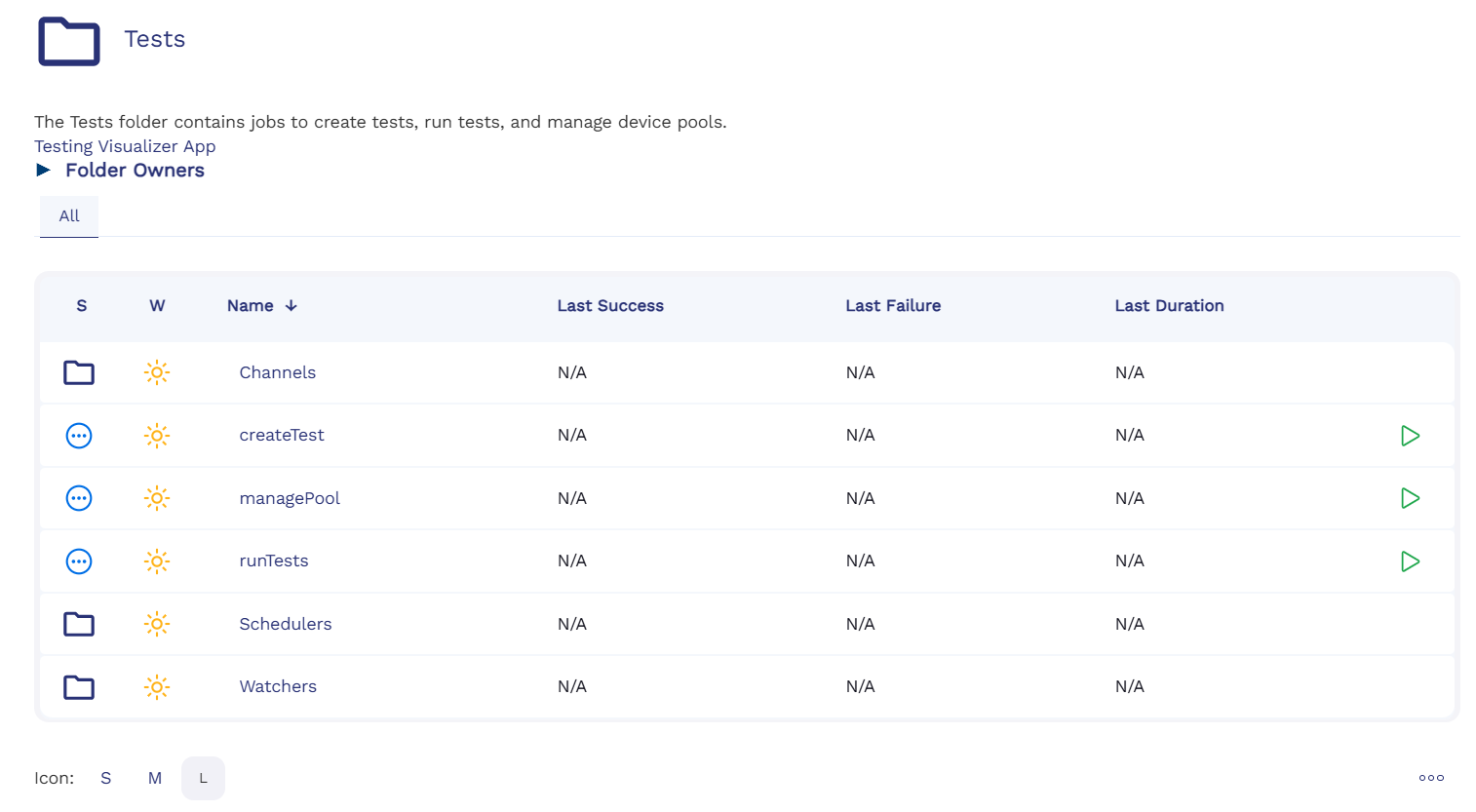The width and height of the screenshot is (1476, 812).
Task: Open the Testing Visualizer App link
Action: click(x=125, y=146)
